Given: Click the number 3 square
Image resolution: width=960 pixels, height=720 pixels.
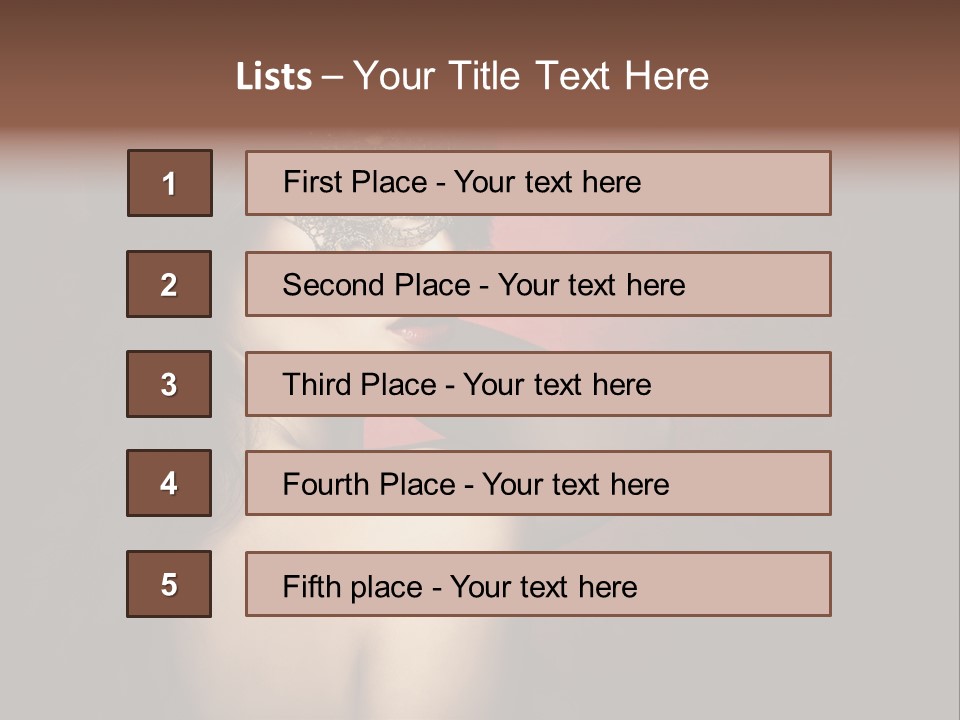Looking at the screenshot, I should [169, 384].
